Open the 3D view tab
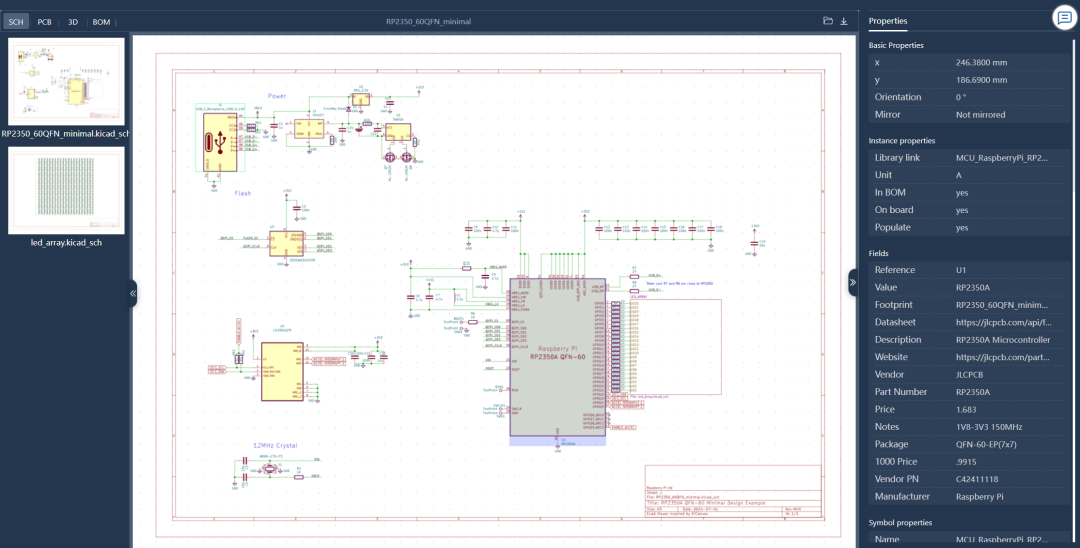The height and width of the screenshot is (548, 1080). tap(72, 21)
